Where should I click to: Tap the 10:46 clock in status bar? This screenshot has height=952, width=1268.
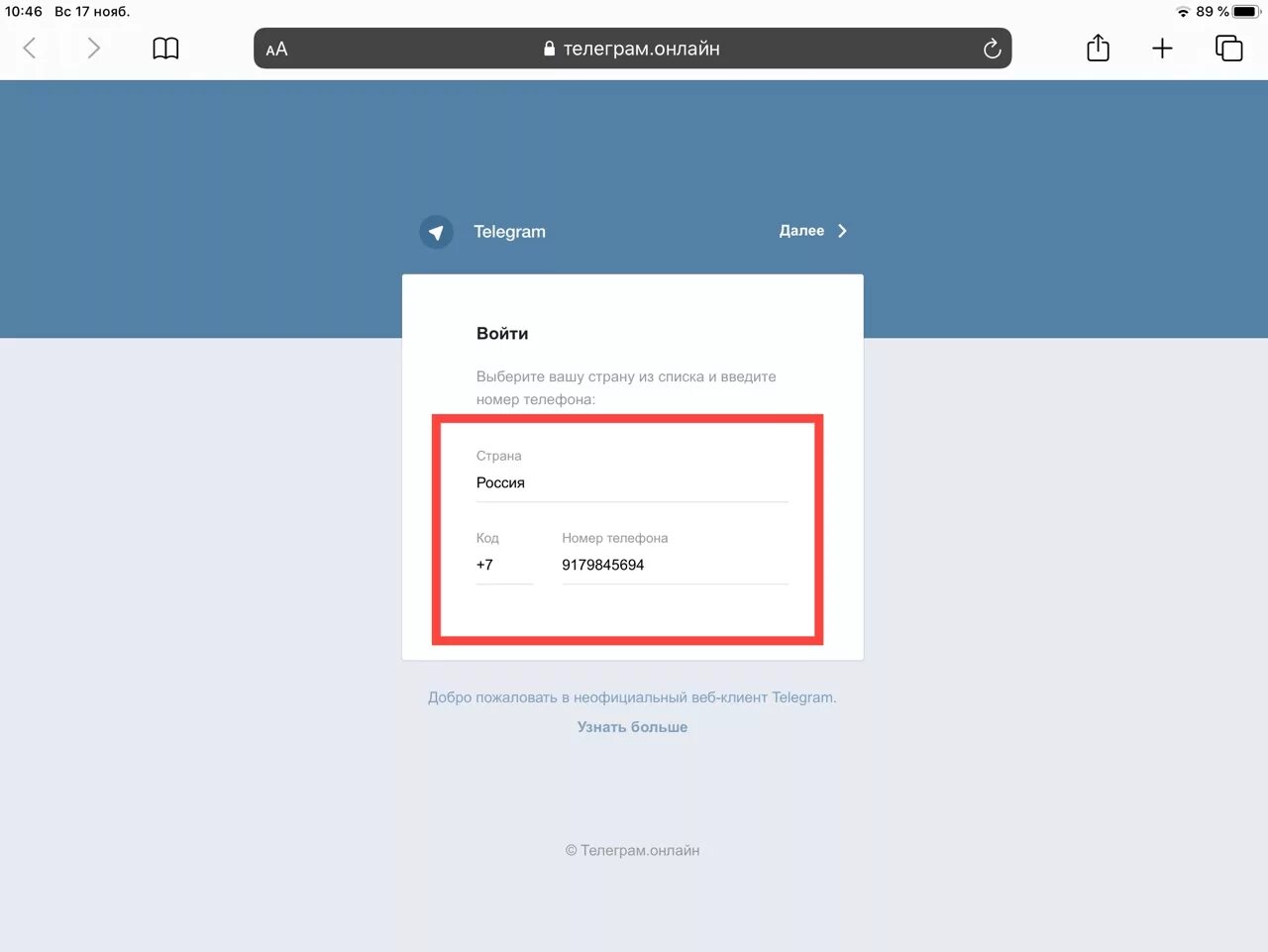pos(24,12)
